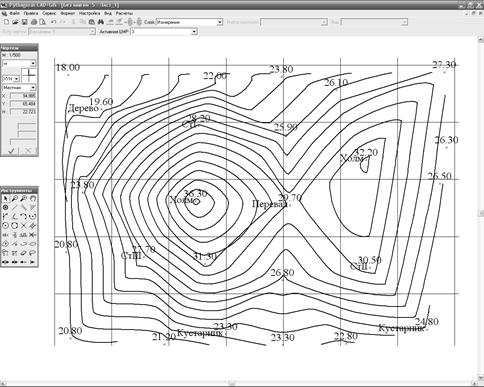The image size is (484, 387).
Task: Open Print preview icon in the toolbar
Action: pos(42,22)
